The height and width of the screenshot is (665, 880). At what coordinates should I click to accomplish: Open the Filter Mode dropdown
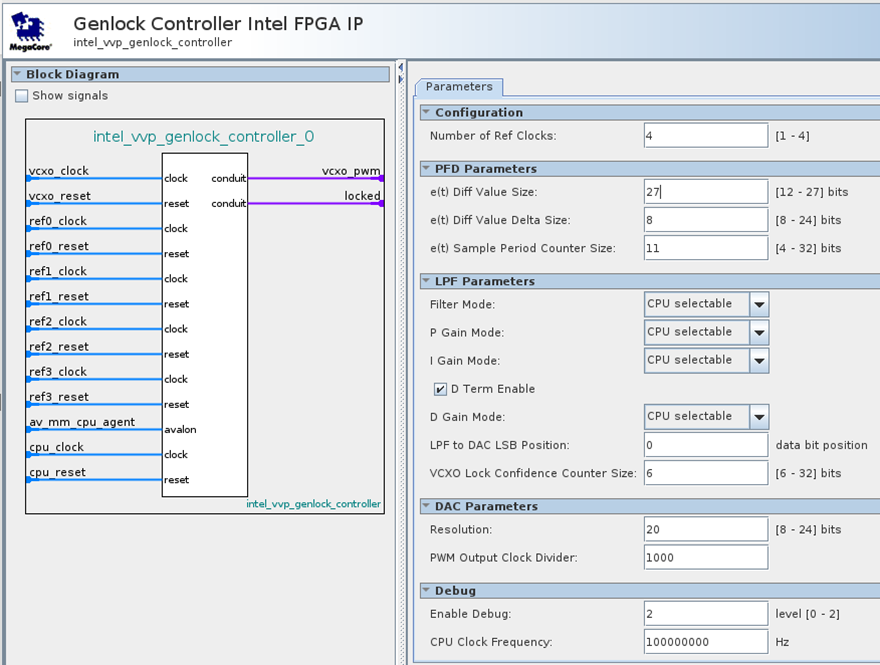759,304
